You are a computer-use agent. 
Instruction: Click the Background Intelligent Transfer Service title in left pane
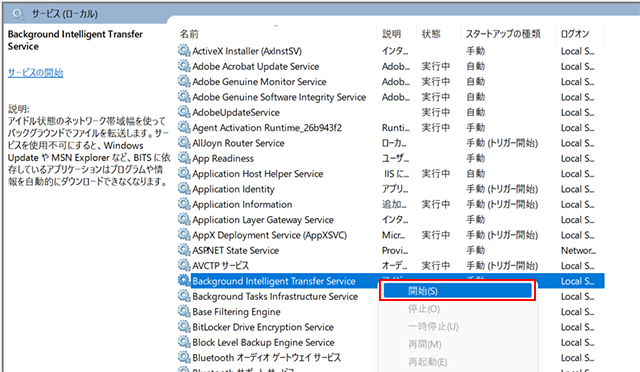pos(75,40)
